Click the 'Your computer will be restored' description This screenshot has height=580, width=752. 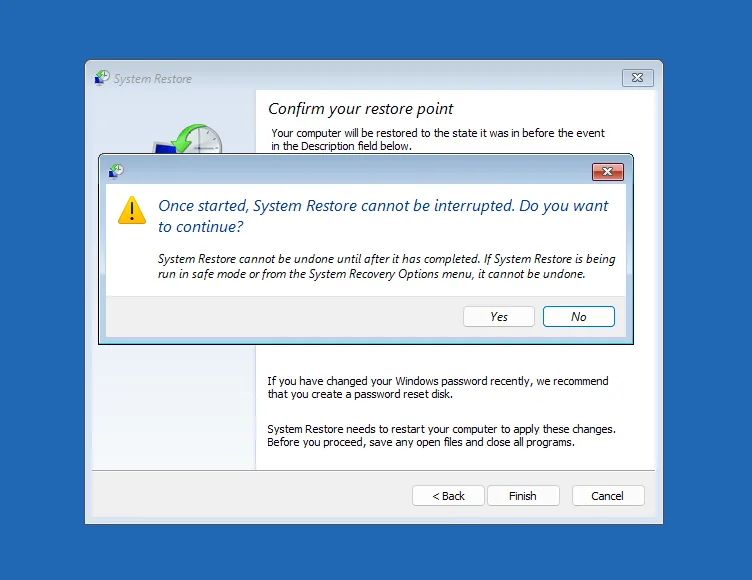point(438,140)
